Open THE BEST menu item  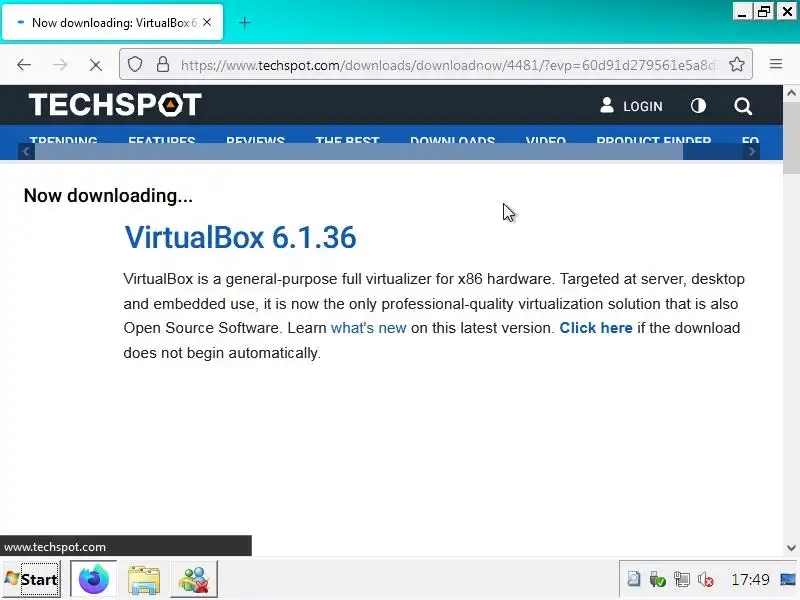click(347, 139)
